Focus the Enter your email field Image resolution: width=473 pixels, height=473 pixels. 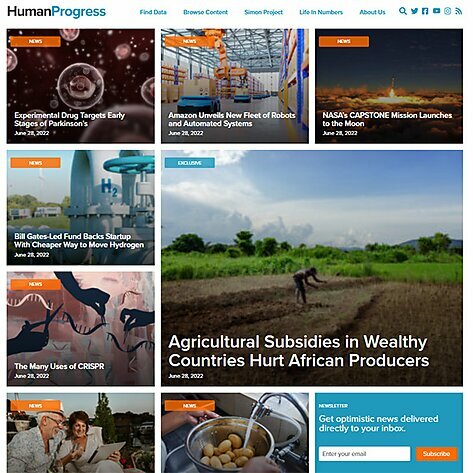click(x=364, y=454)
